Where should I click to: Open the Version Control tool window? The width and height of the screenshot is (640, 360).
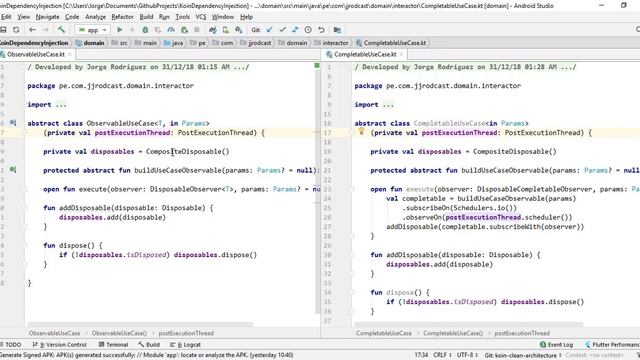tap(59, 344)
